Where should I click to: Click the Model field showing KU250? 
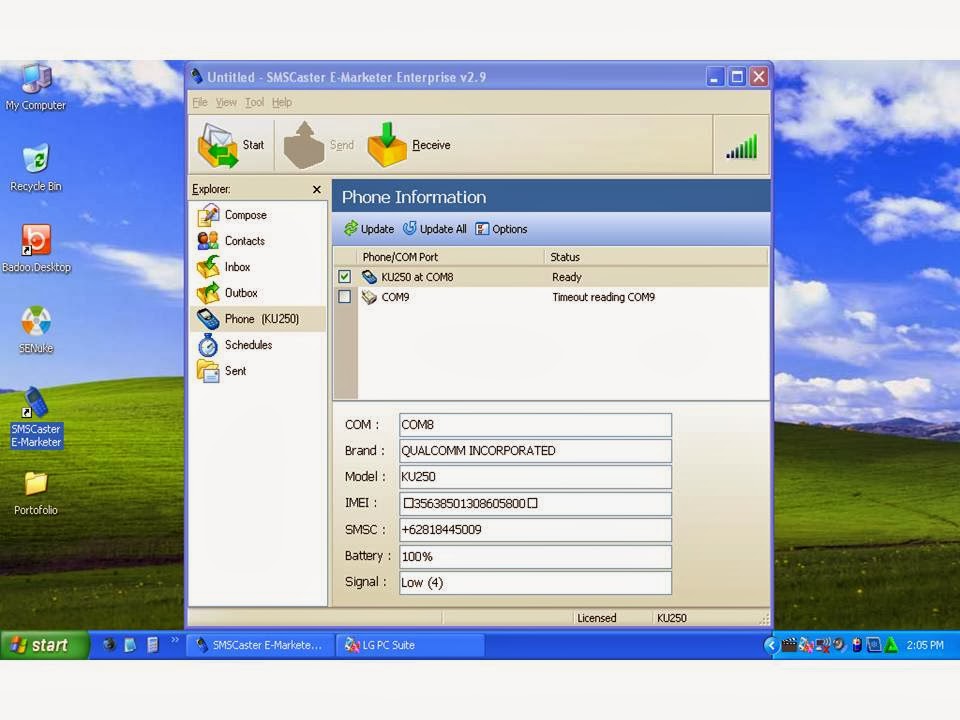(535, 477)
